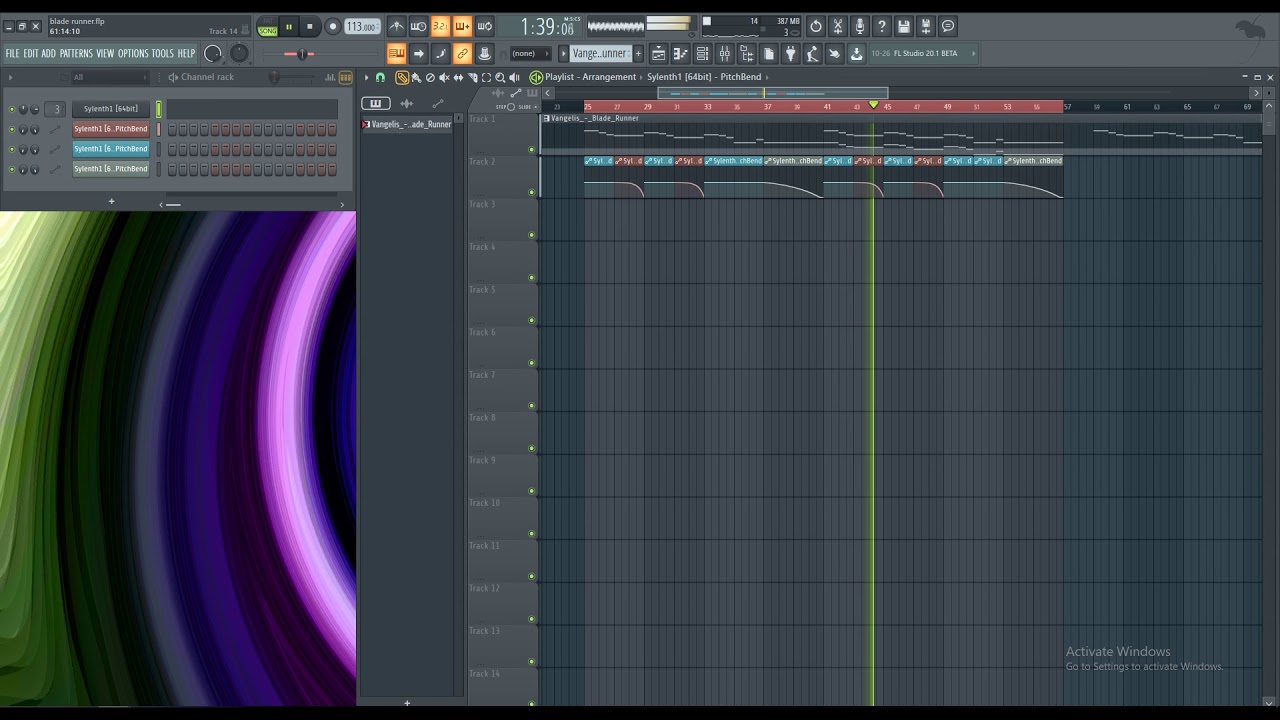Toggle link to controller chain icon
1280x720 pixels.
tap(462, 54)
